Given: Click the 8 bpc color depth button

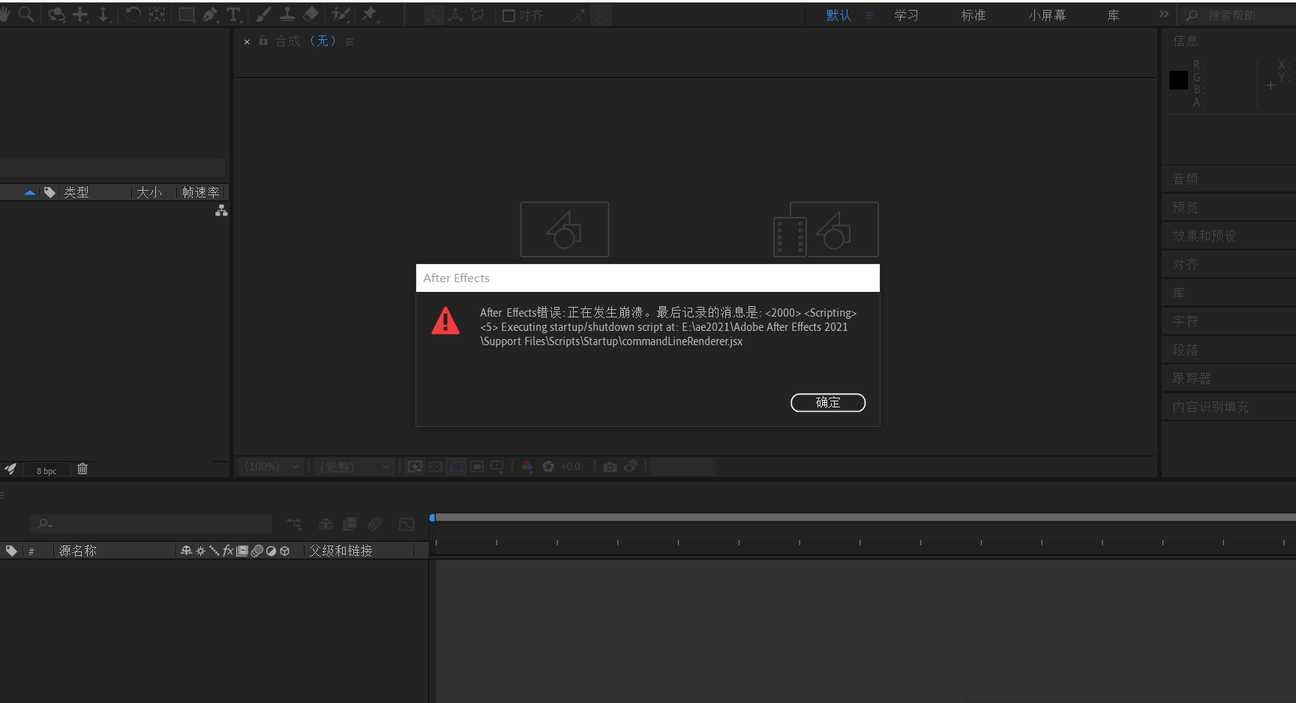Looking at the screenshot, I should point(46,470).
